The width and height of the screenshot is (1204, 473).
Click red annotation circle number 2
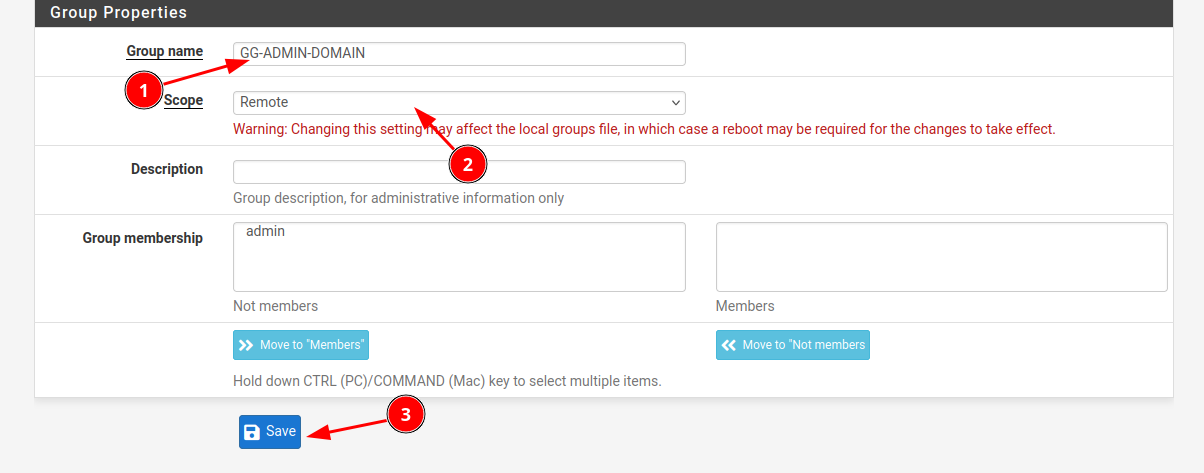(x=467, y=164)
